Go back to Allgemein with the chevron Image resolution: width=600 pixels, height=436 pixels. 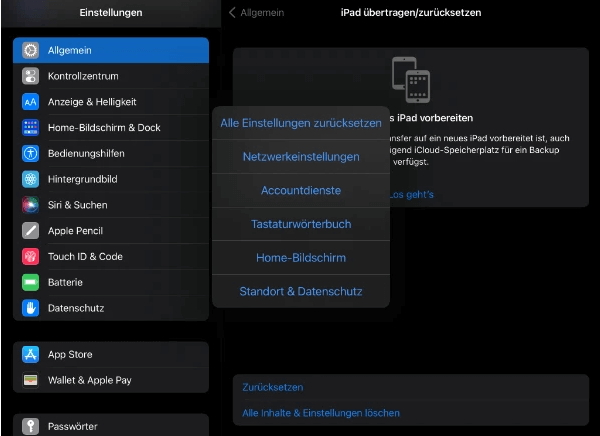click(233, 13)
